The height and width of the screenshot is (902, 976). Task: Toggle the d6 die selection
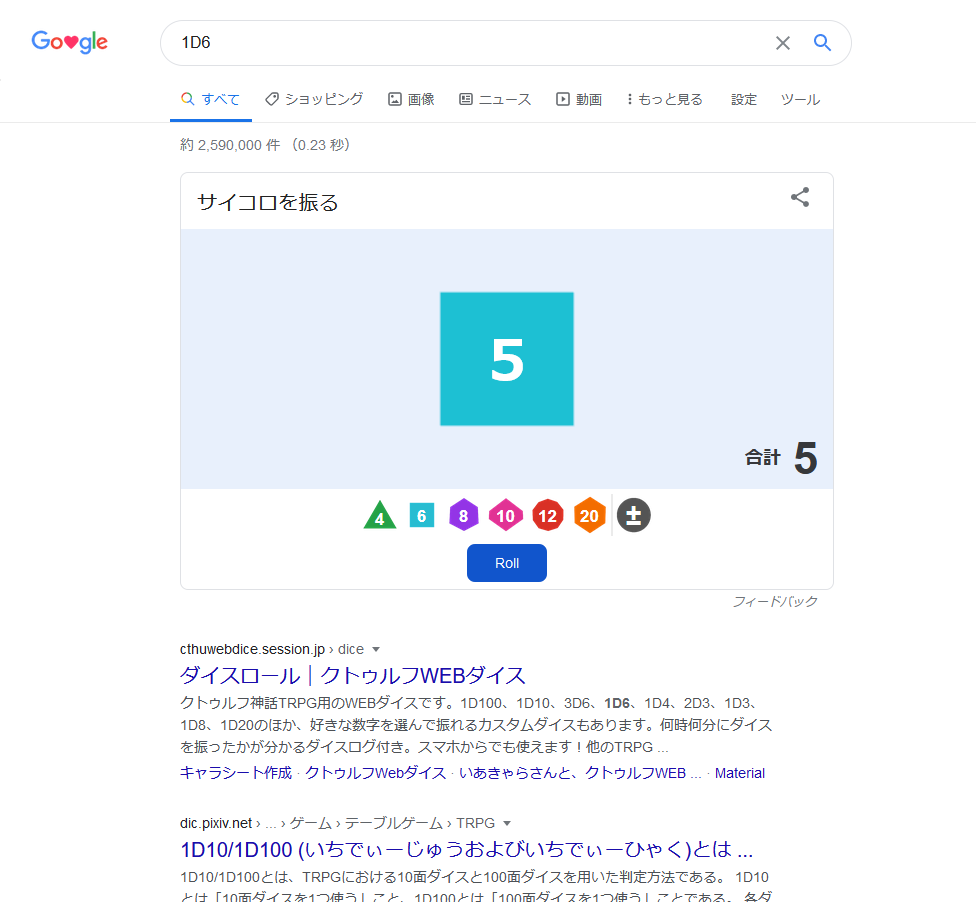pos(422,515)
